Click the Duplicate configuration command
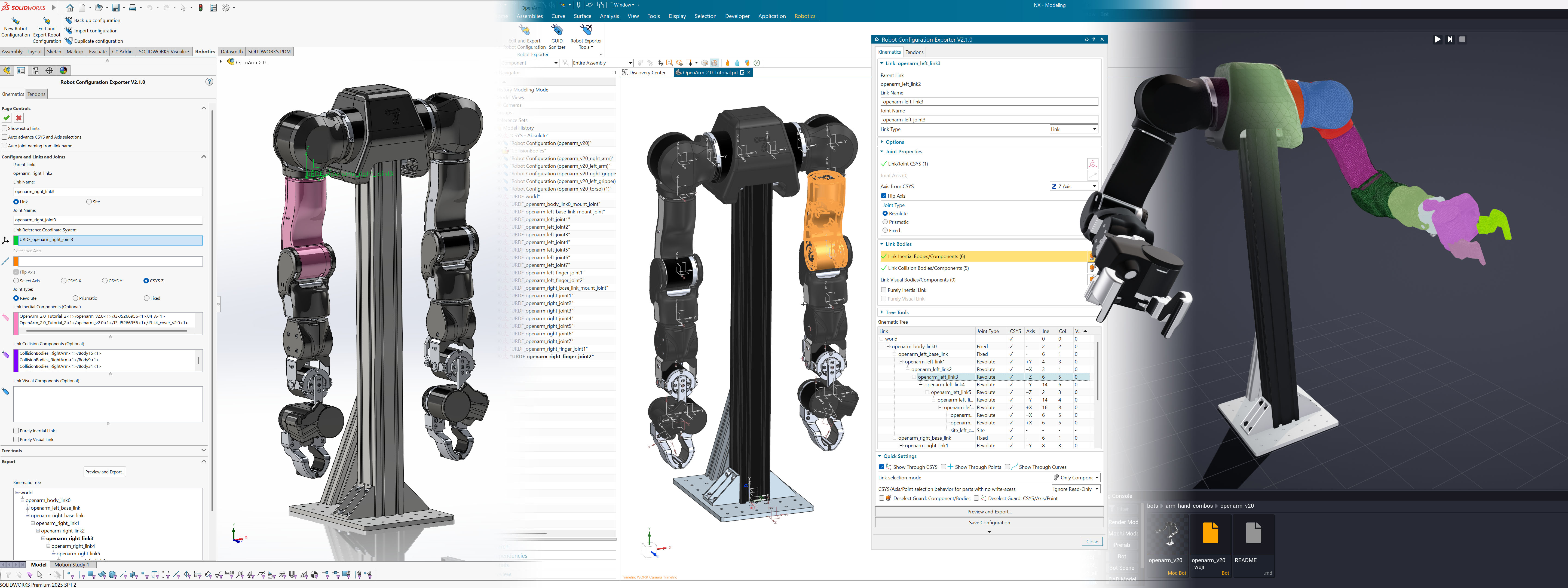1568x588 pixels. point(94,41)
